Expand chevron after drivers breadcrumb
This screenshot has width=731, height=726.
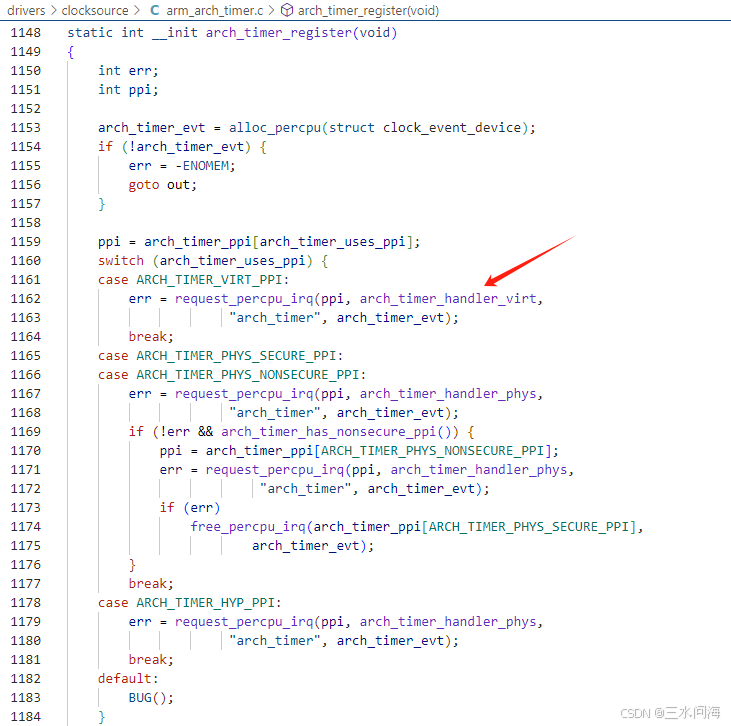54,10
